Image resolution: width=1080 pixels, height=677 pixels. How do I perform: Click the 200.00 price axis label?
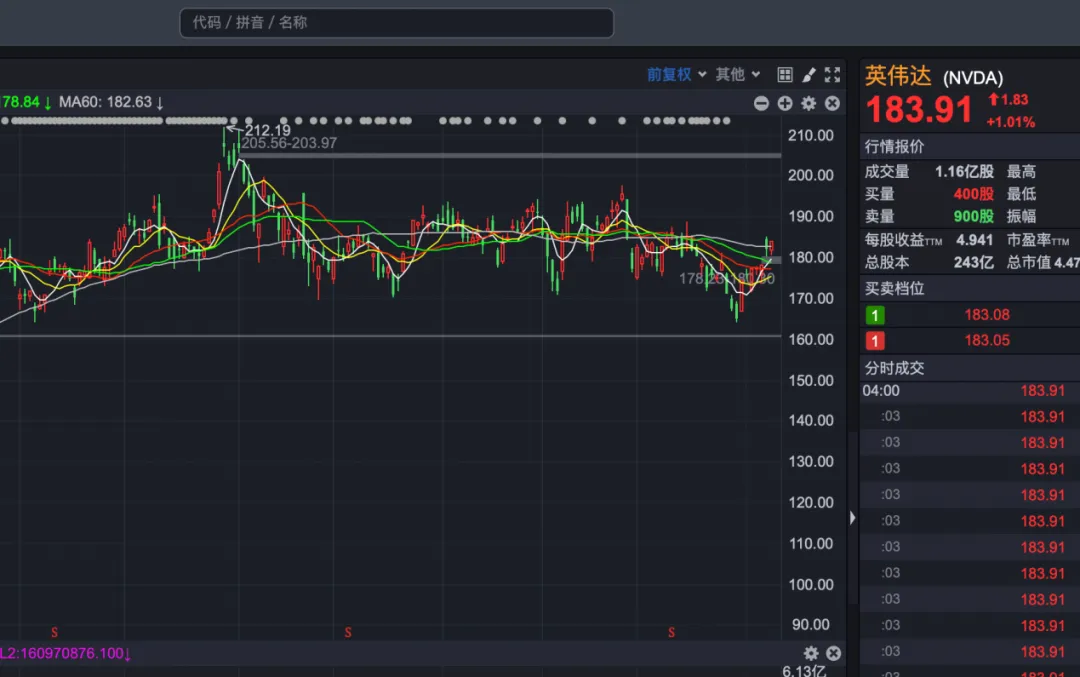point(811,176)
